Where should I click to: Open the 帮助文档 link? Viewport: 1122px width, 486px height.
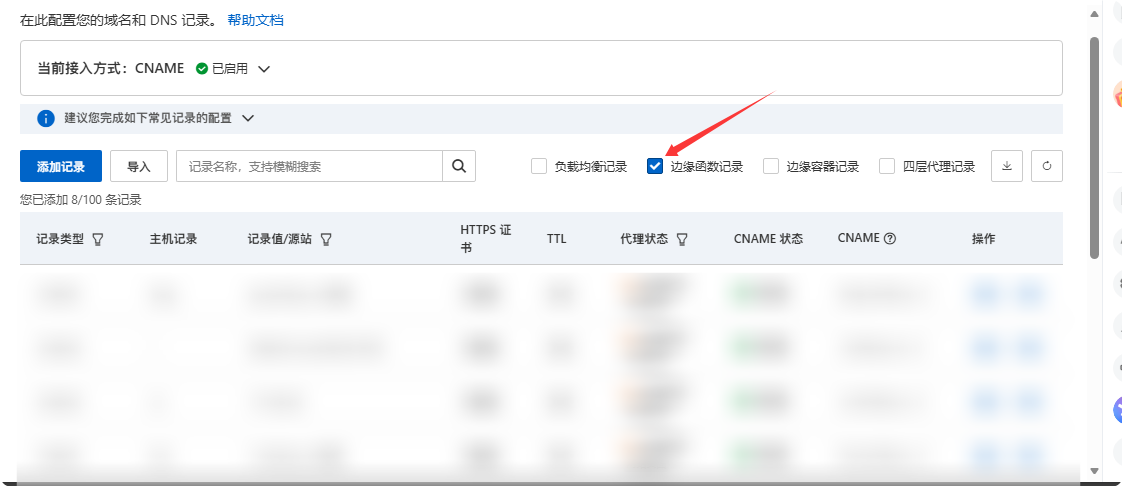[255, 20]
